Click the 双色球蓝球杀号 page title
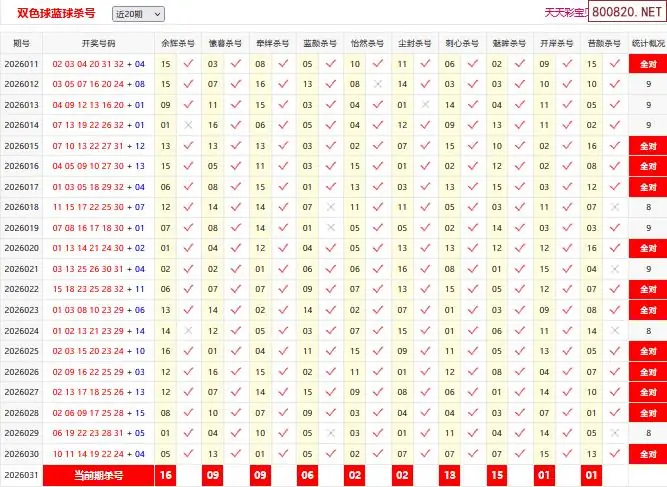 point(57,14)
